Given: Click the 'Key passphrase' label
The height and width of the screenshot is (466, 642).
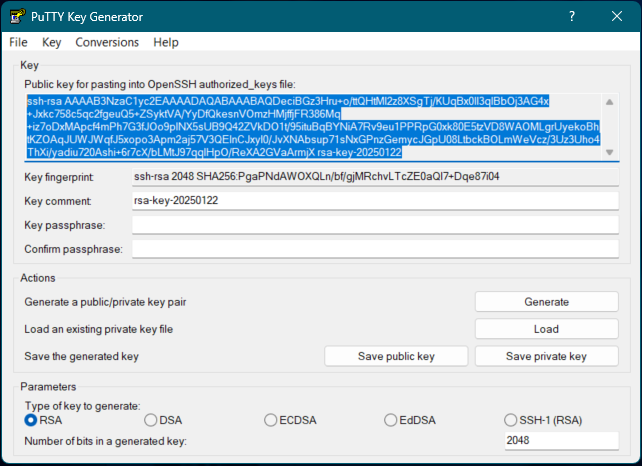Looking at the screenshot, I should (x=65, y=225).
